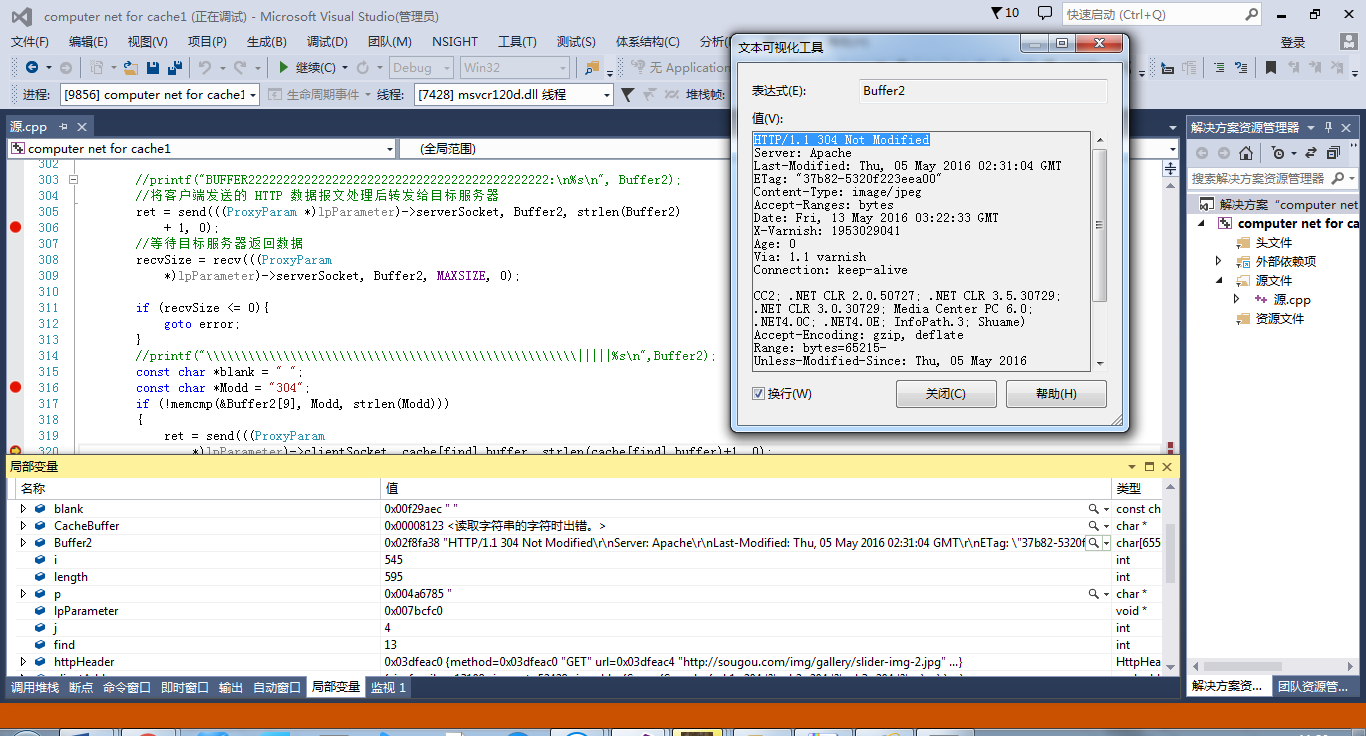Toggle the breakpoint on line 316
This screenshot has width=1366, height=736.
[x=15, y=387]
